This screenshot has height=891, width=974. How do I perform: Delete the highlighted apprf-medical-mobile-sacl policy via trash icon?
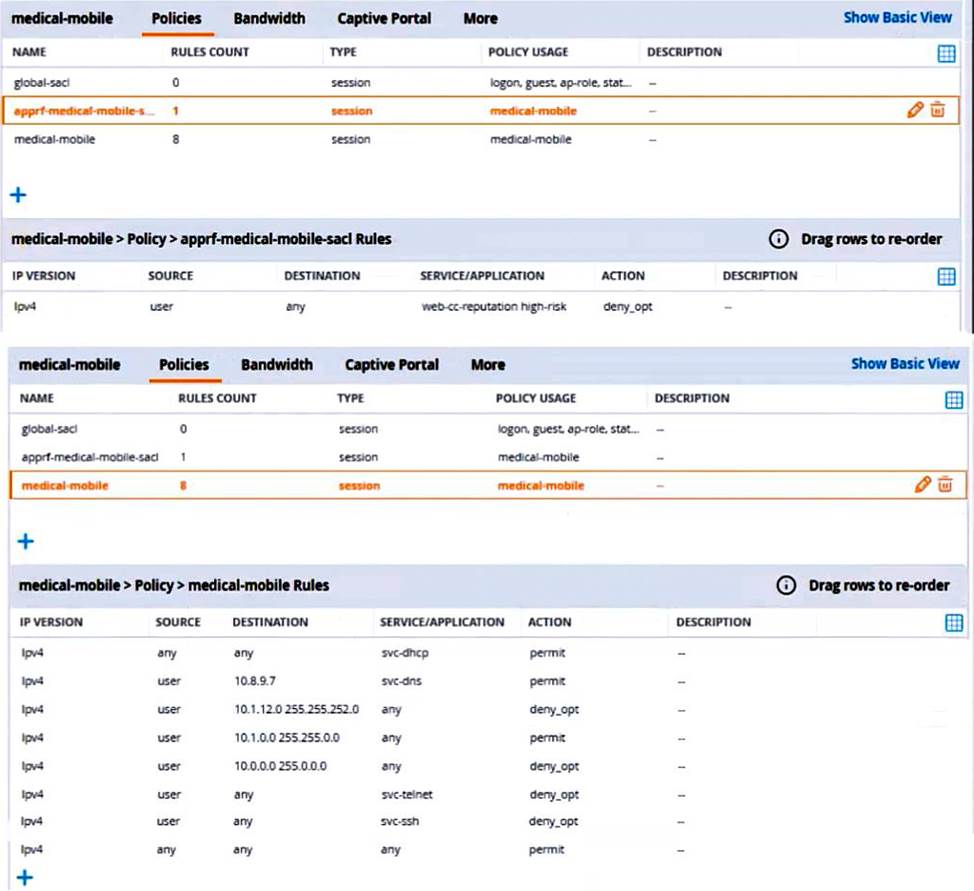point(937,111)
